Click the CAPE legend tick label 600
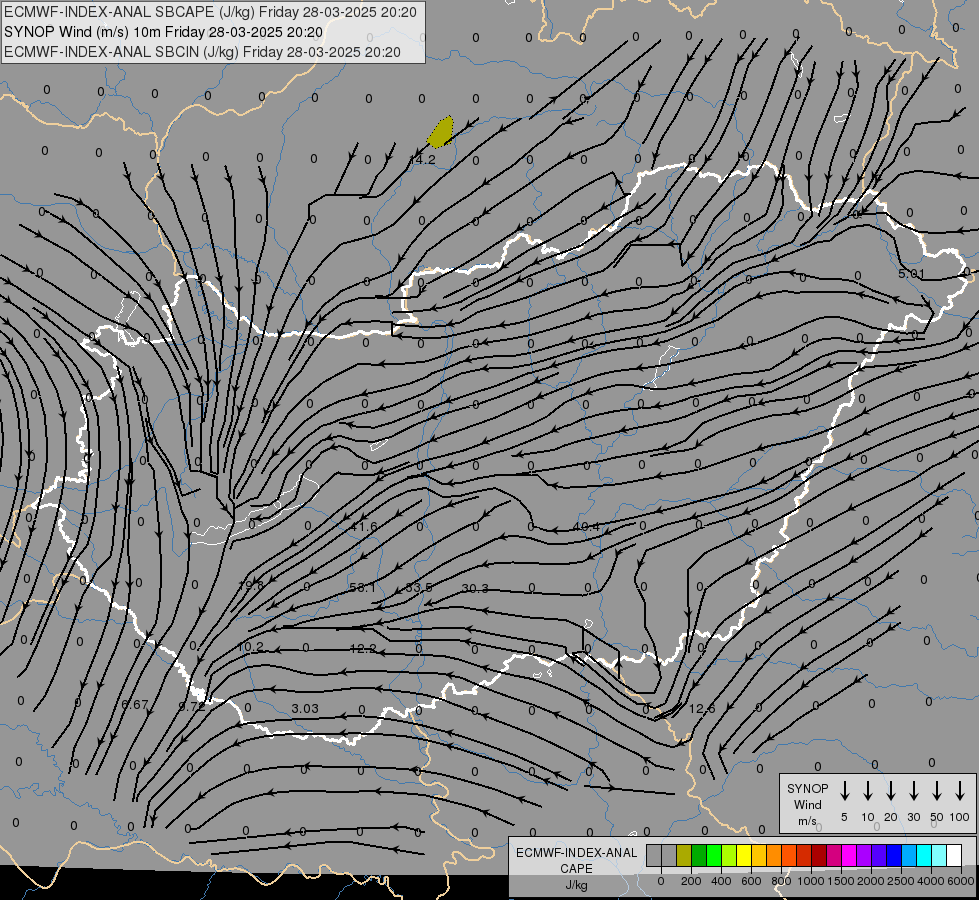This screenshot has width=979, height=900. coord(751,881)
